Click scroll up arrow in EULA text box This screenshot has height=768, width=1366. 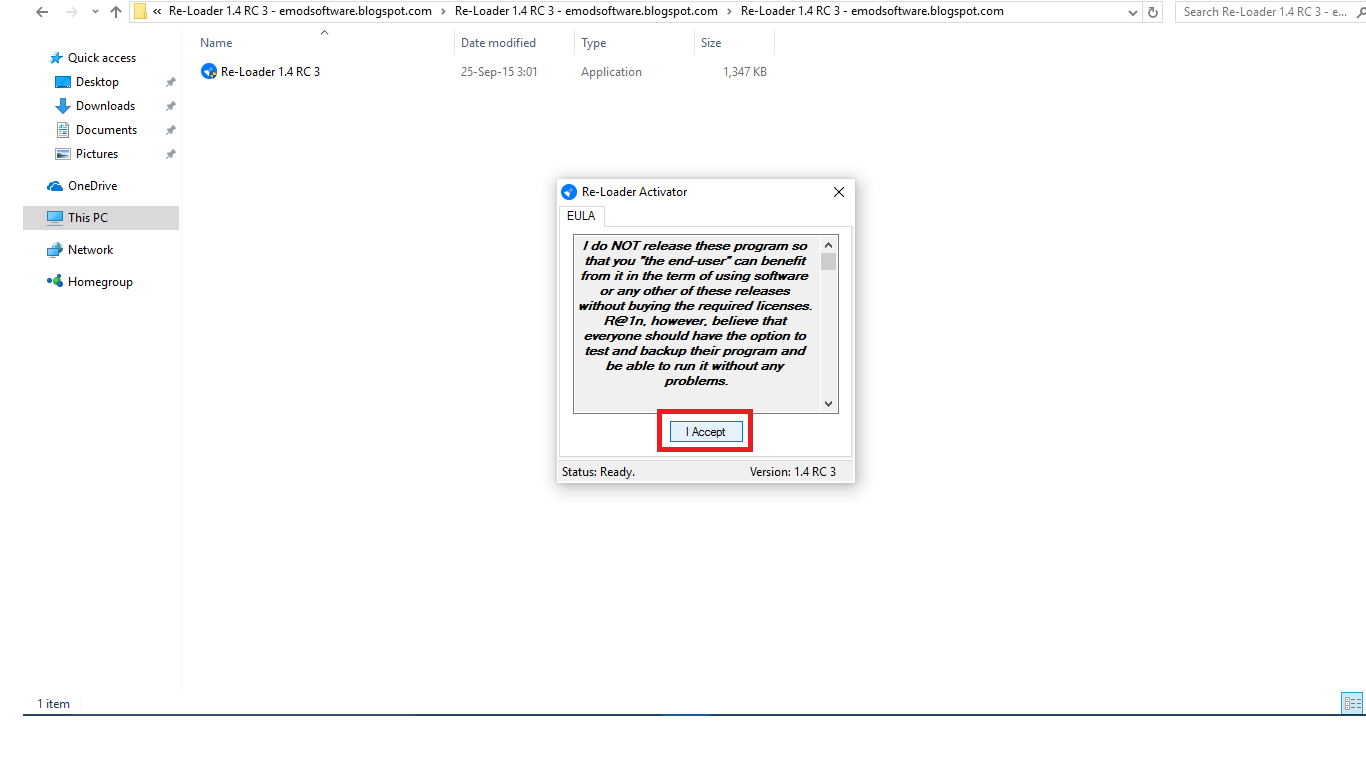click(x=828, y=245)
